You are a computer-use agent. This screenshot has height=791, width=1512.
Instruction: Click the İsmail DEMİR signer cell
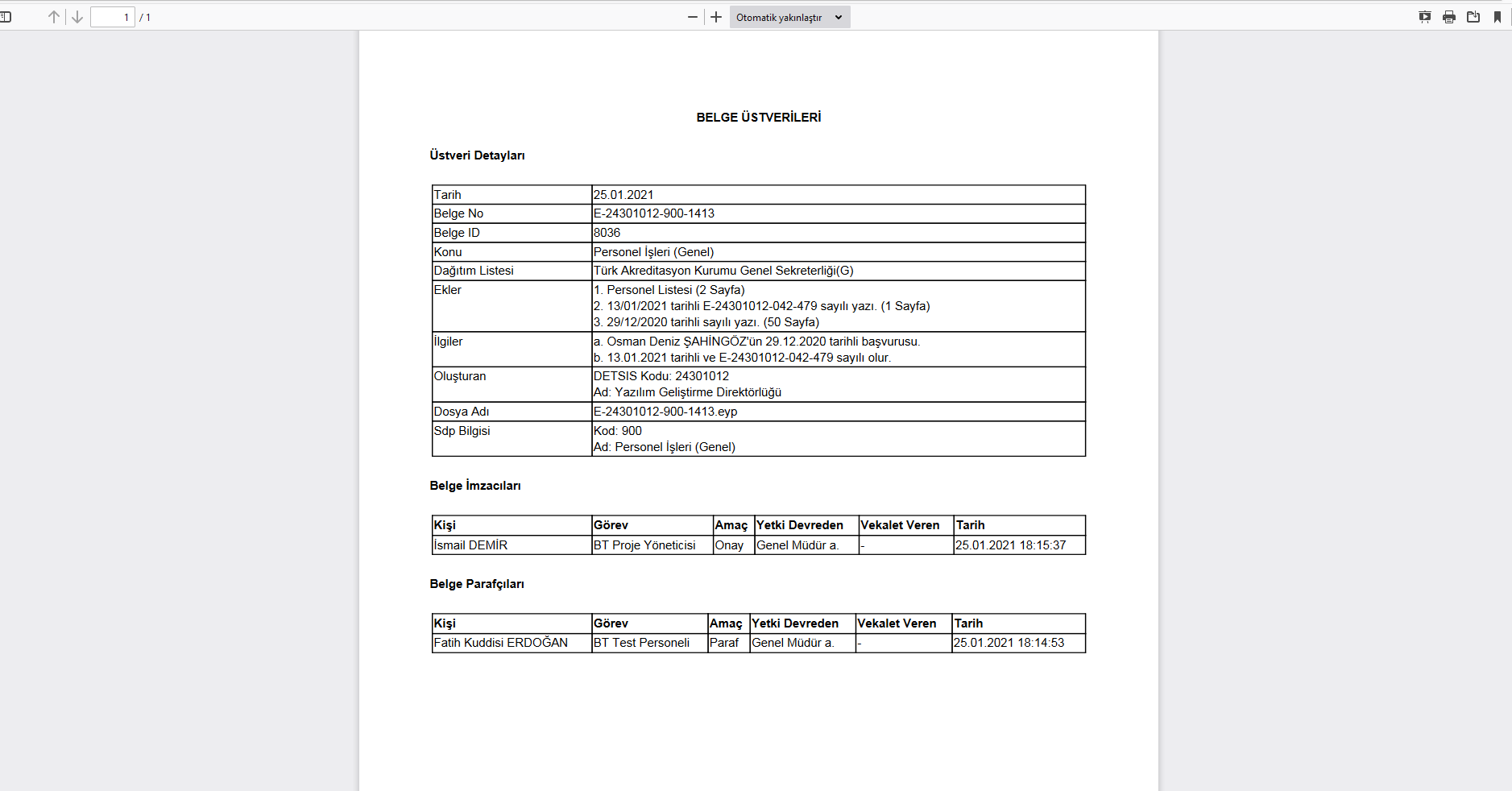coord(470,545)
